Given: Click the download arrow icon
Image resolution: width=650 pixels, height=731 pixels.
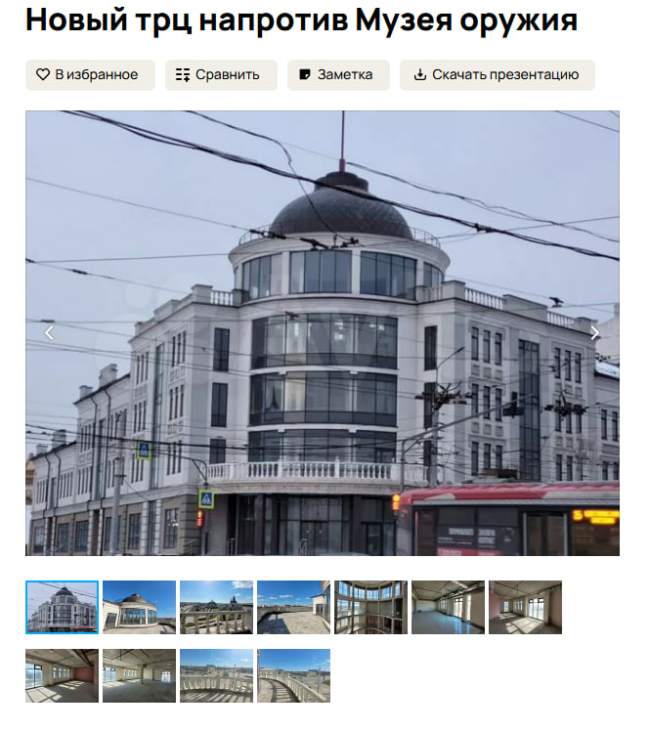Looking at the screenshot, I should tap(420, 75).
